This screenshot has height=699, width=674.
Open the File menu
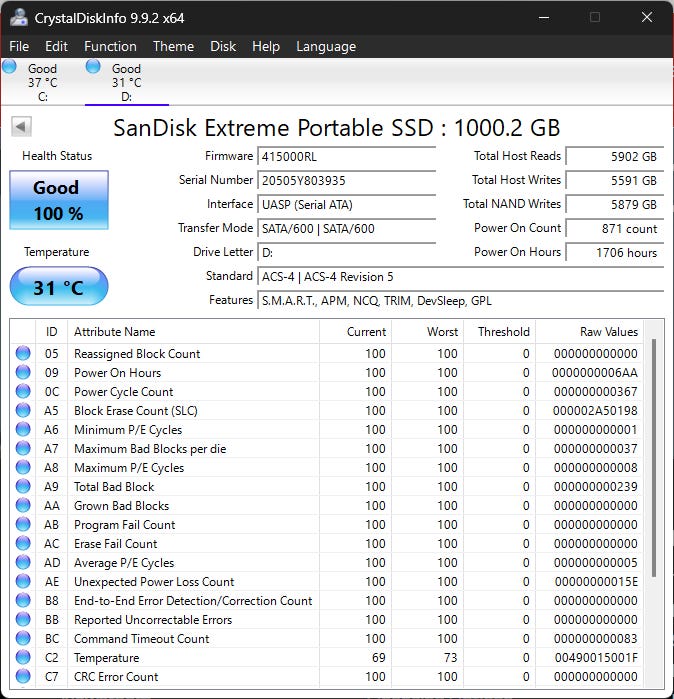[19, 46]
